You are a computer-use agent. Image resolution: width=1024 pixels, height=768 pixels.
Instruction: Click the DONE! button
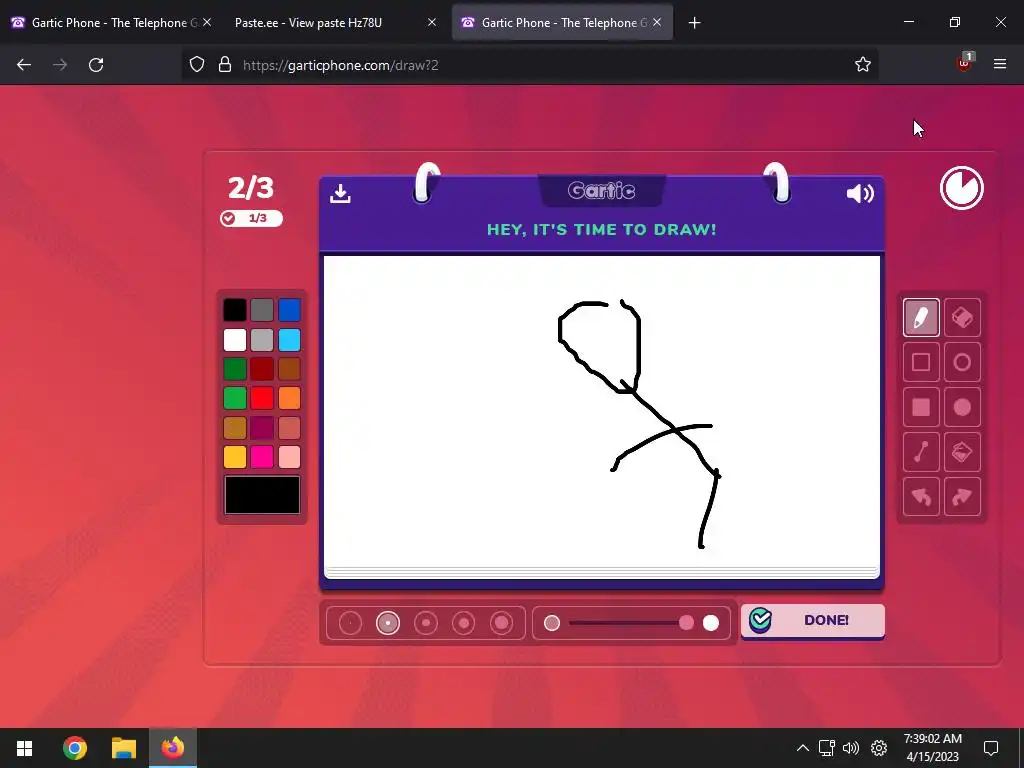812,620
